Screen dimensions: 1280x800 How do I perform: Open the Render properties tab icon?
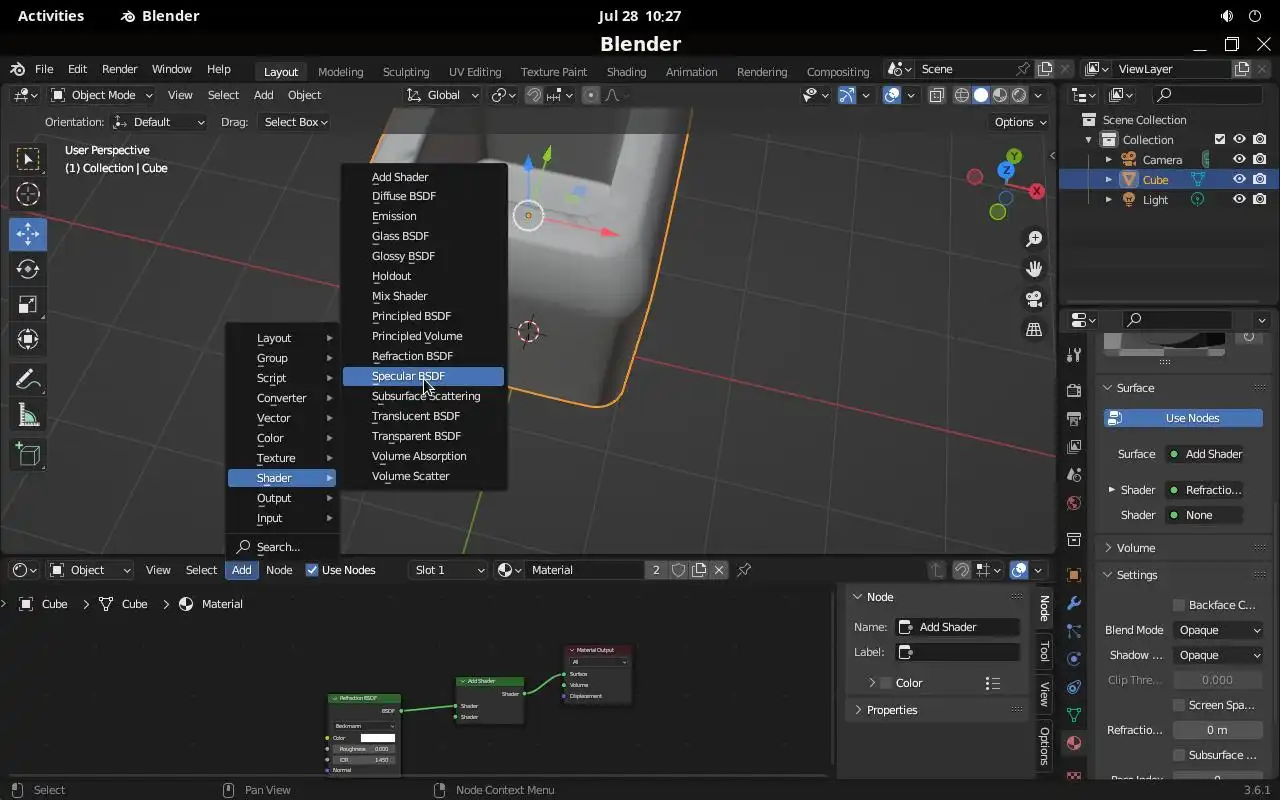point(1074,390)
